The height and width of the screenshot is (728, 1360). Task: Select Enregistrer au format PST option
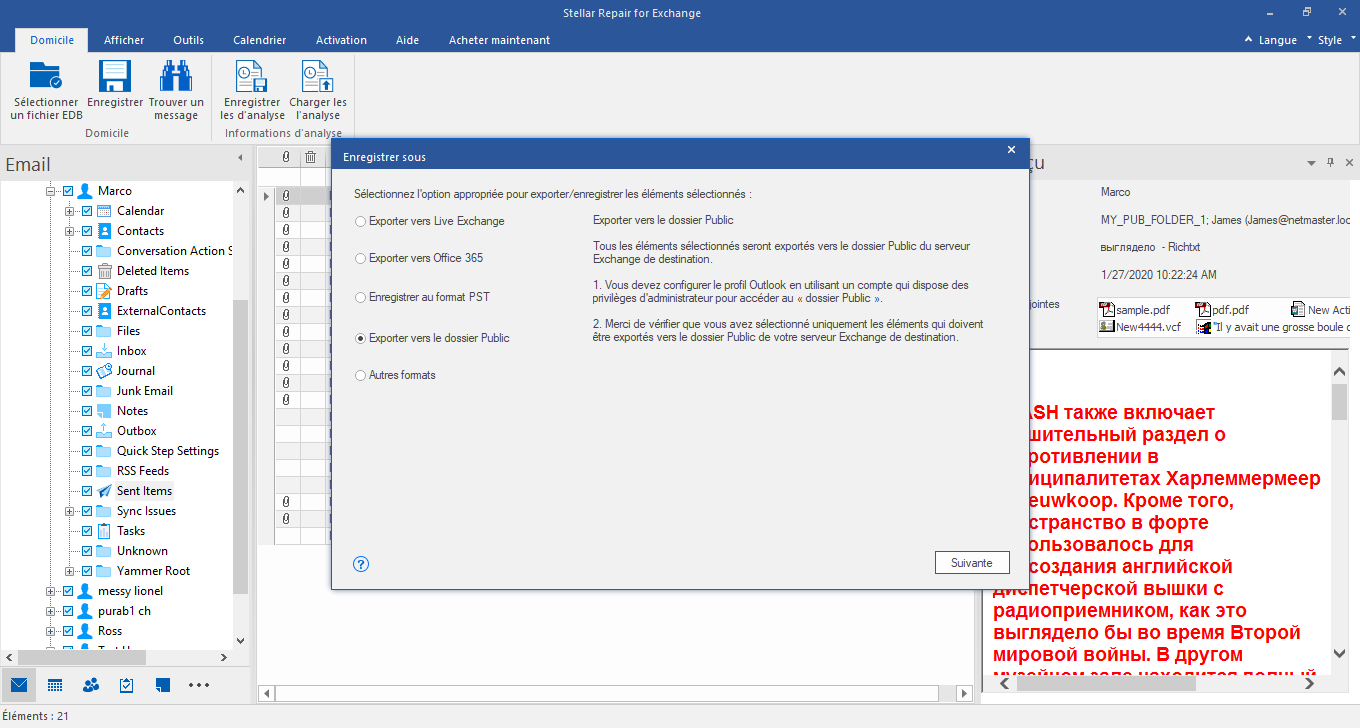(423, 297)
